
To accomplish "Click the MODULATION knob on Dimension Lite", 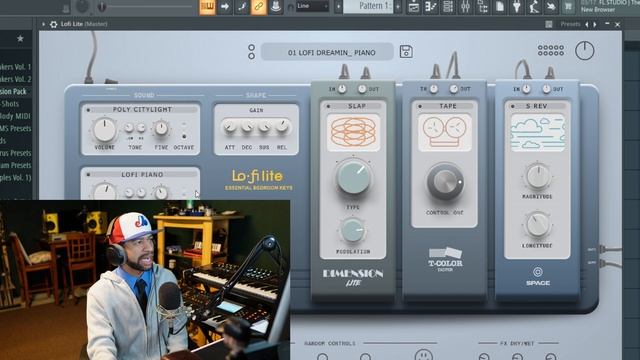I will [x=353, y=230].
